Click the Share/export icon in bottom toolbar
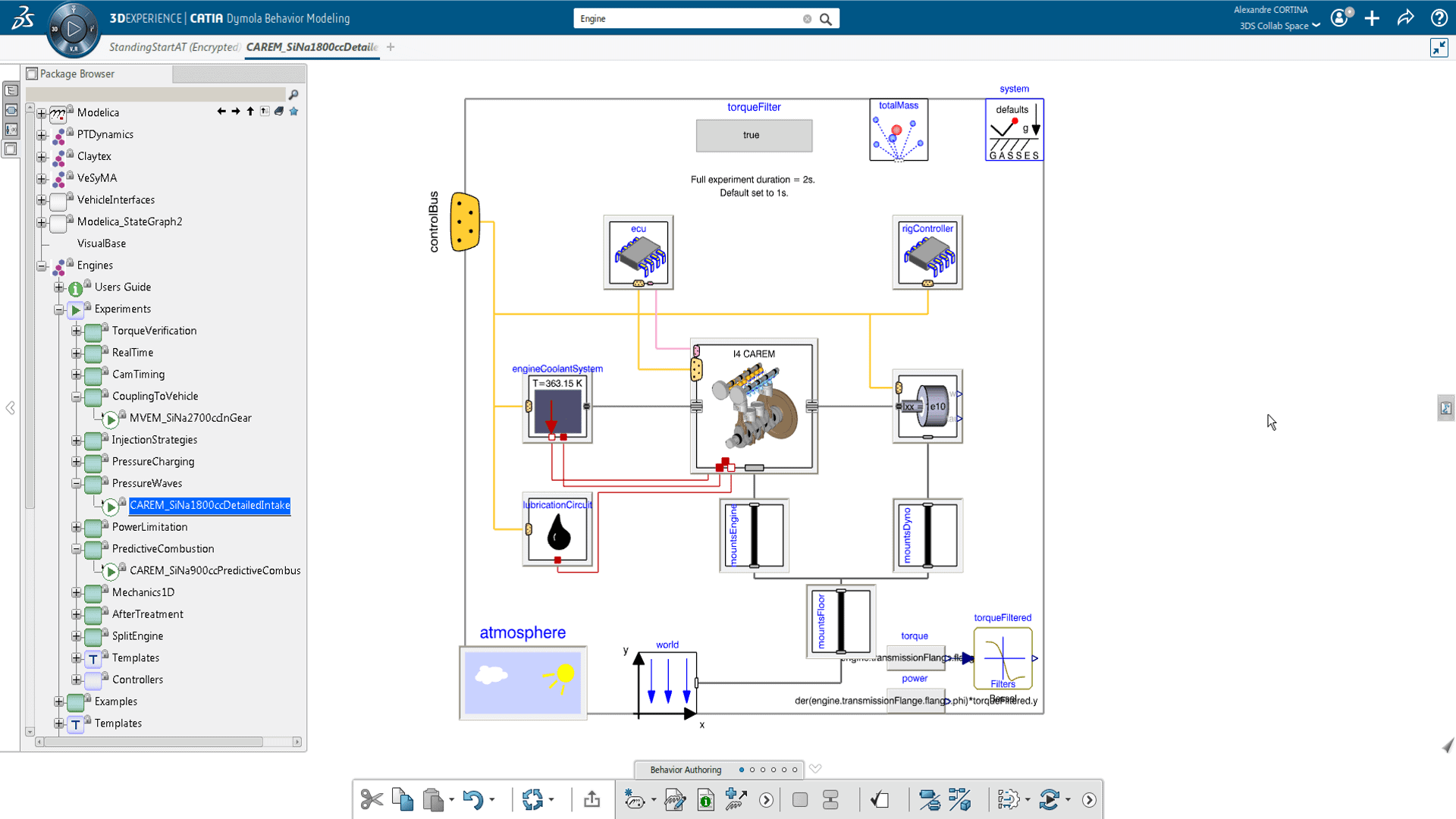The image size is (1456, 819). (x=592, y=799)
